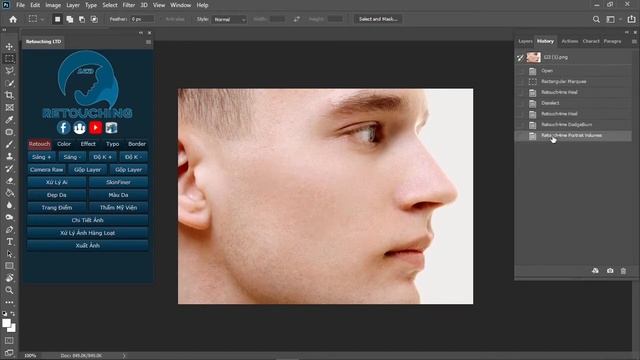The width and height of the screenshot is (640, 360).
Task: Select the Crop tool
Action: tap(9, 95)
